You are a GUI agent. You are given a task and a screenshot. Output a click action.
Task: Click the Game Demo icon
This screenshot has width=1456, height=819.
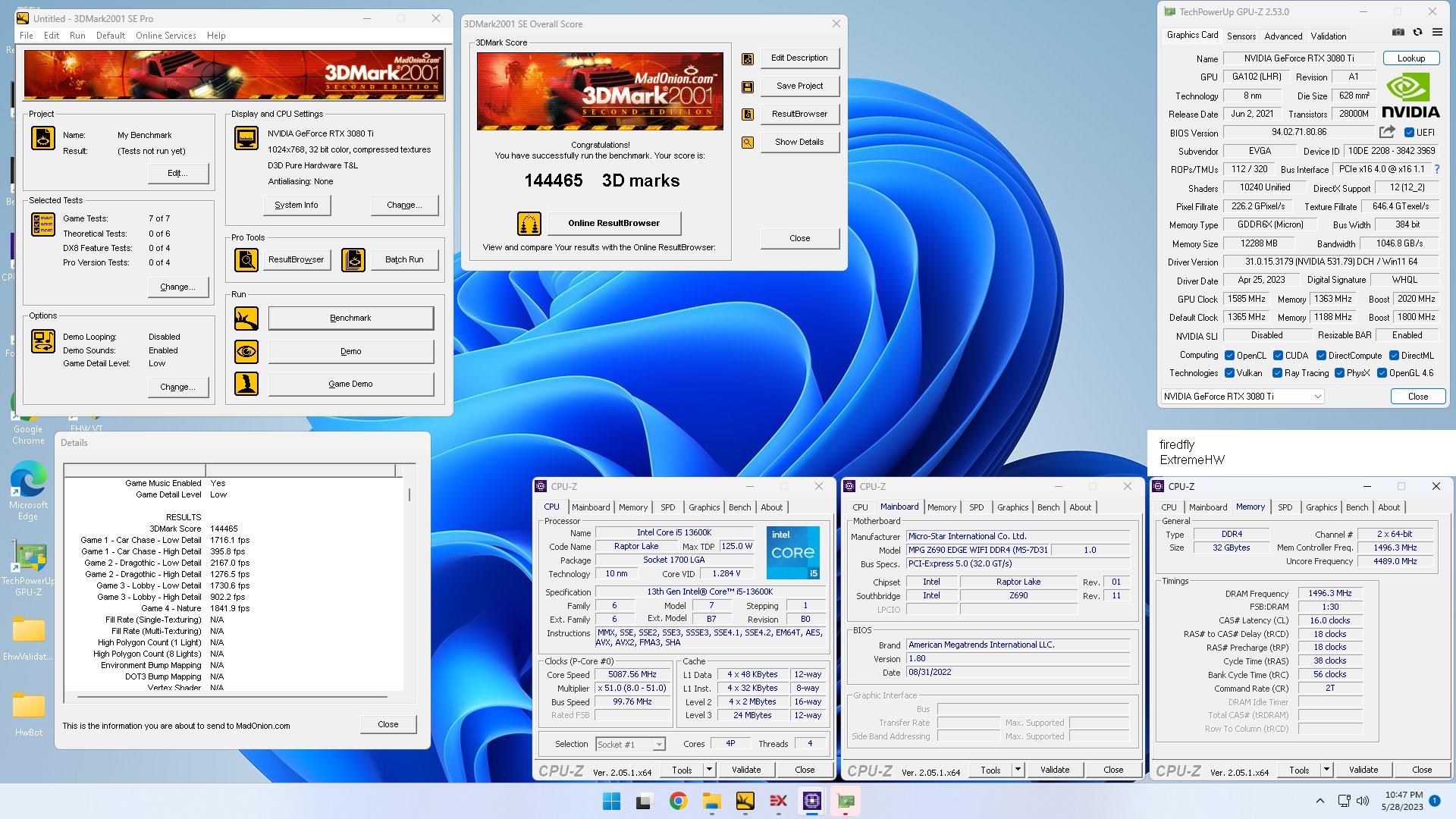click(246, 384)
